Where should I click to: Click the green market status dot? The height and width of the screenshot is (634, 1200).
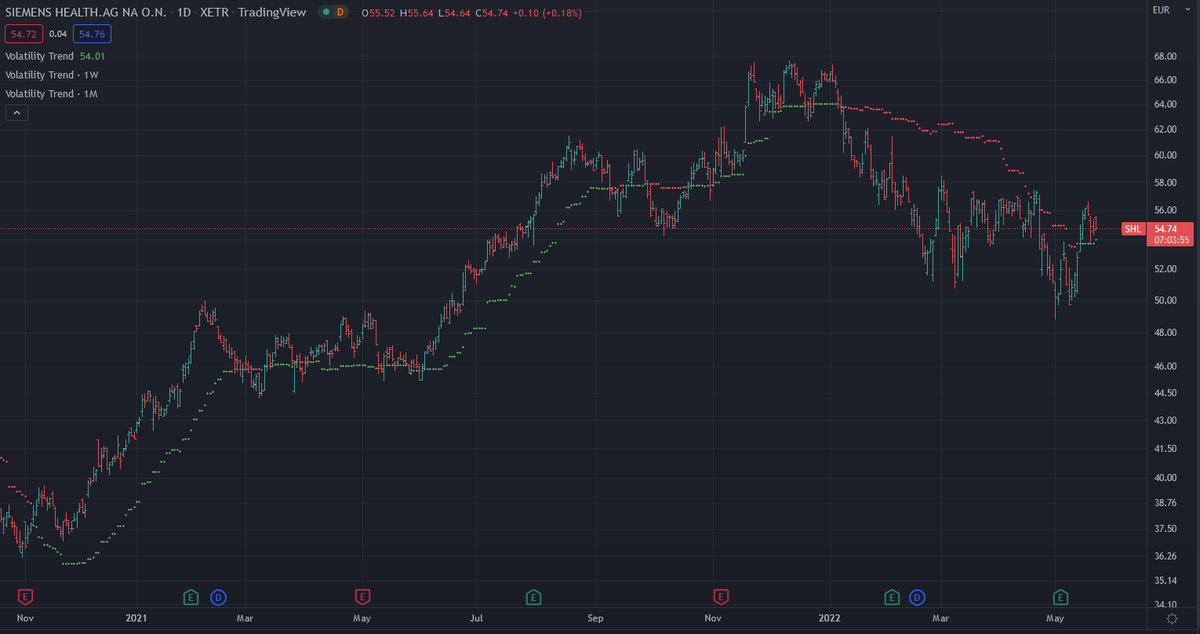click(325, 13)
